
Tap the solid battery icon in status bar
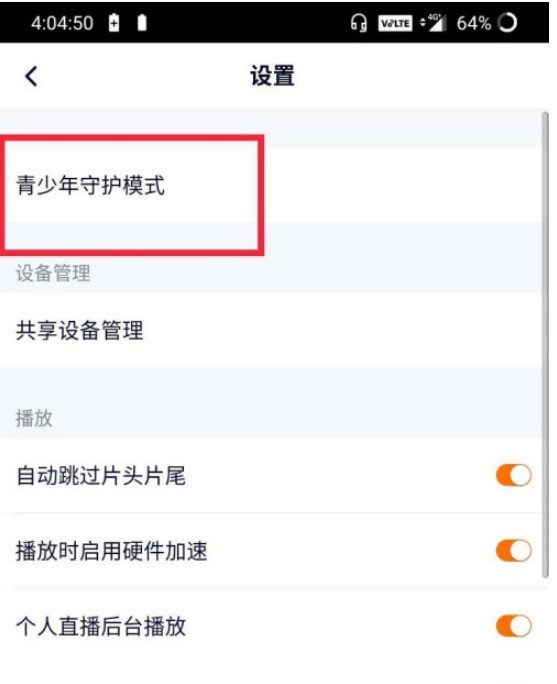point(142,23)
